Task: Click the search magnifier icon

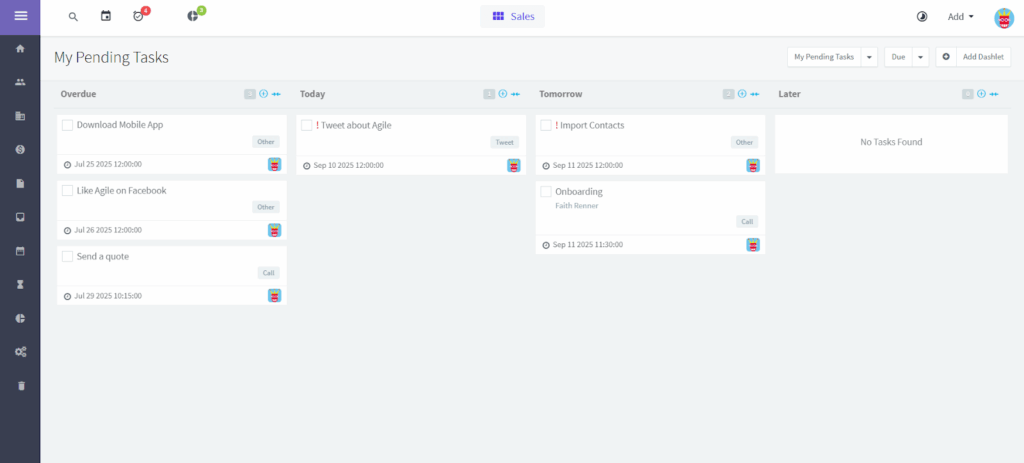Action: 73,17
